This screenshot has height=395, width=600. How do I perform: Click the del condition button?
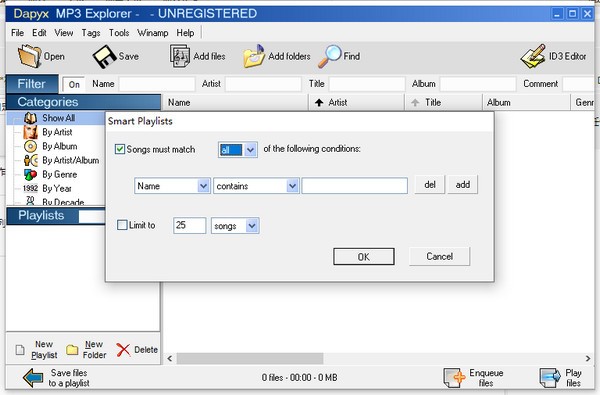click(430, 184)
